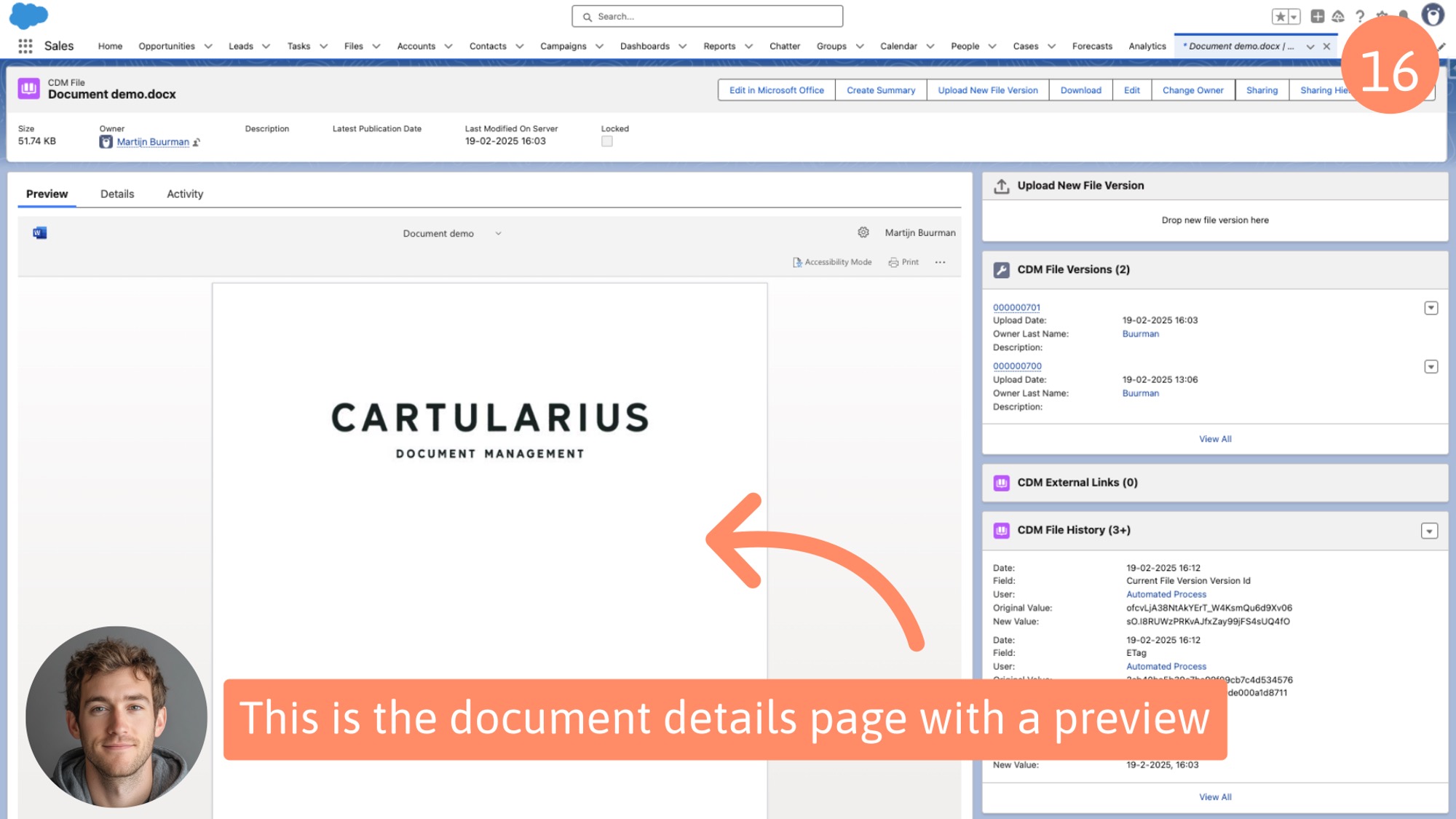1456x819 pixels.
Task: Expand the Cases nav chevron
Action: [x=1051, y=46]
